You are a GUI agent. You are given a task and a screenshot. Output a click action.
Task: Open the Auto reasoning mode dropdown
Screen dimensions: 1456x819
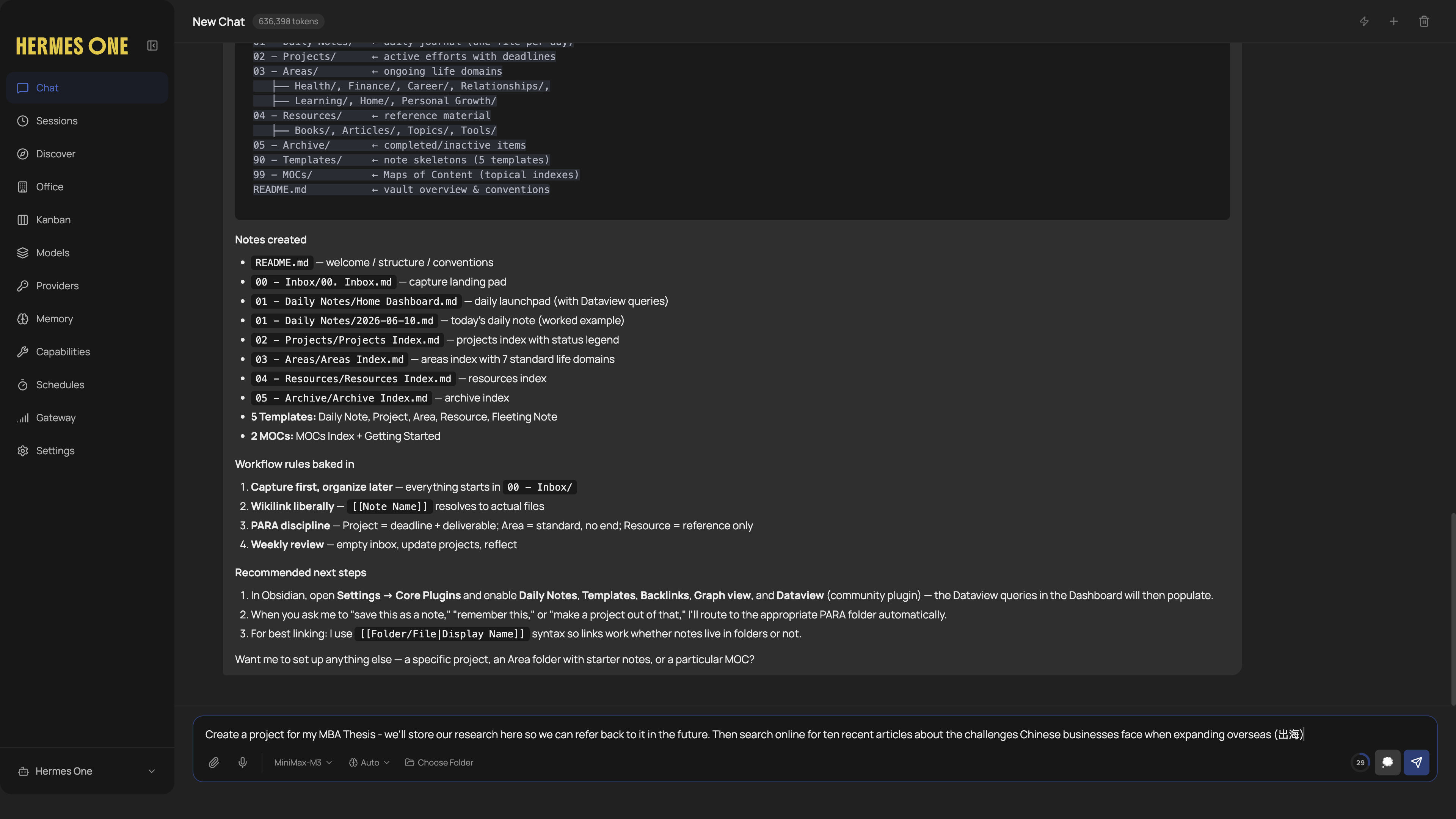coord(369,763)
